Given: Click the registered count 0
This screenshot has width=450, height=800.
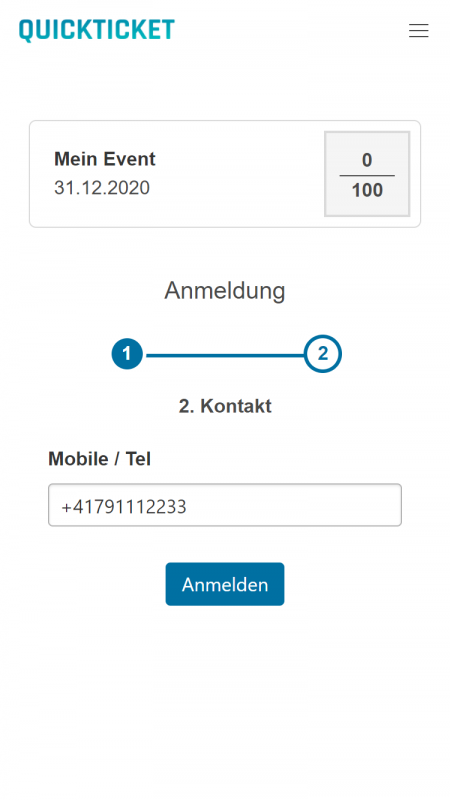Looking at the screenshot, I should 367,160.
